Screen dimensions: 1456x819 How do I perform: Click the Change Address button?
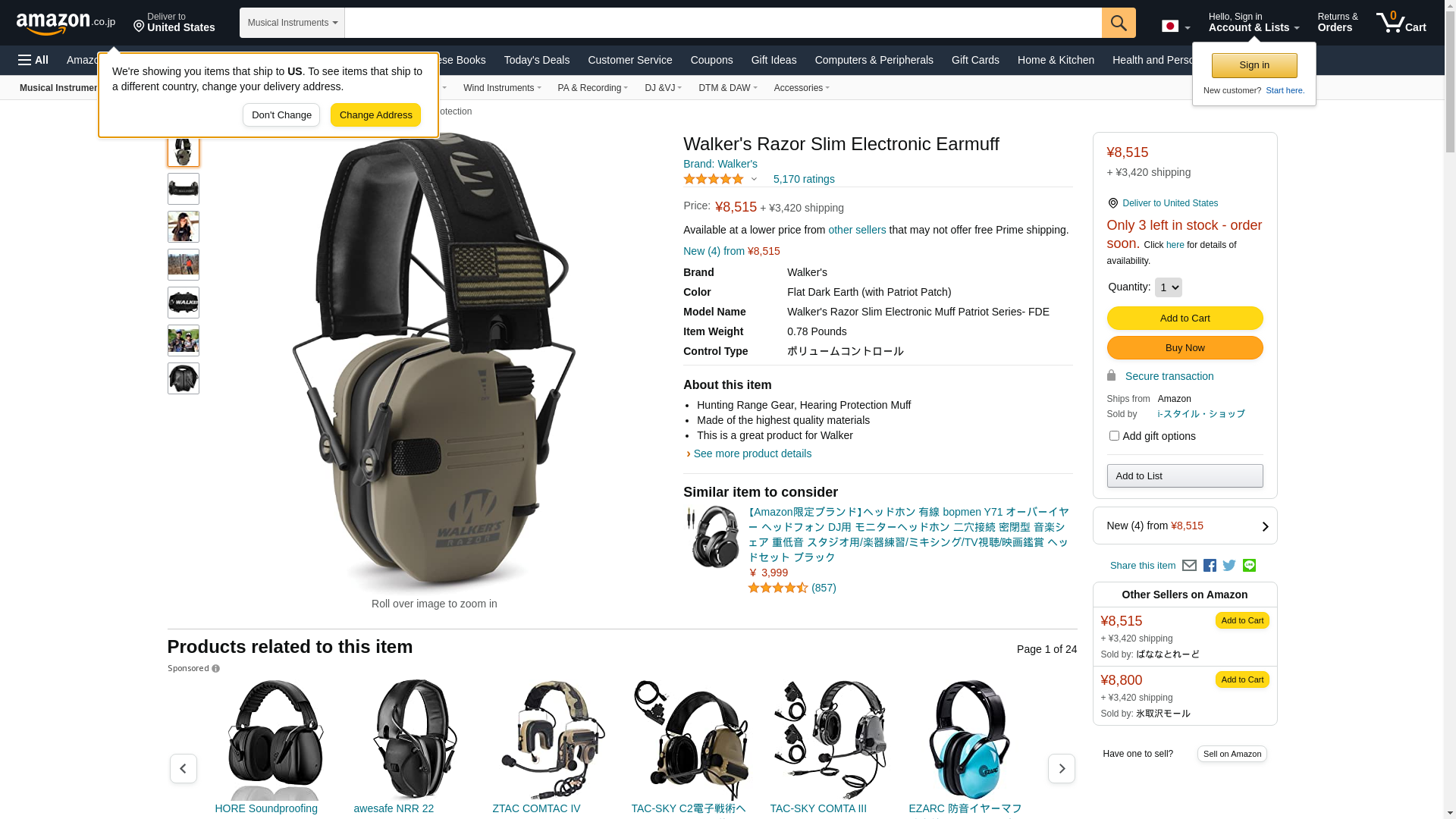tap(375, 115)
